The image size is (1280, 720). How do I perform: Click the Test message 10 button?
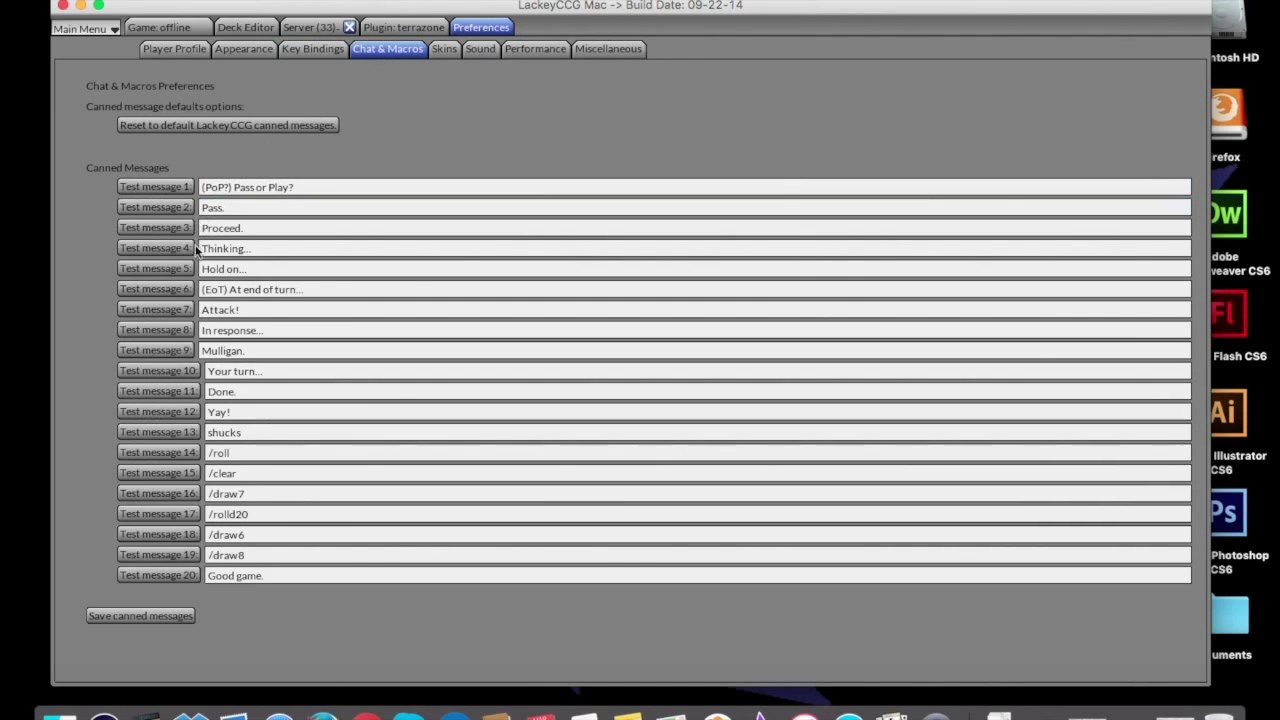(x=158, y=371)
